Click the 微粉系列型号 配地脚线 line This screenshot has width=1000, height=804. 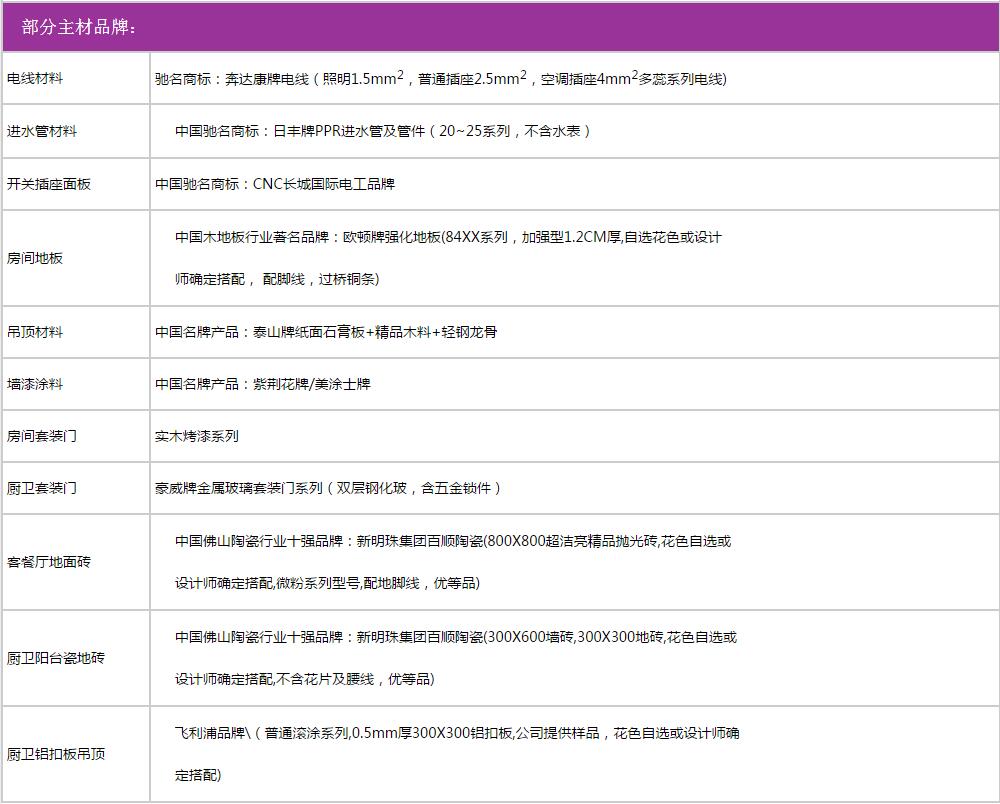327,583
